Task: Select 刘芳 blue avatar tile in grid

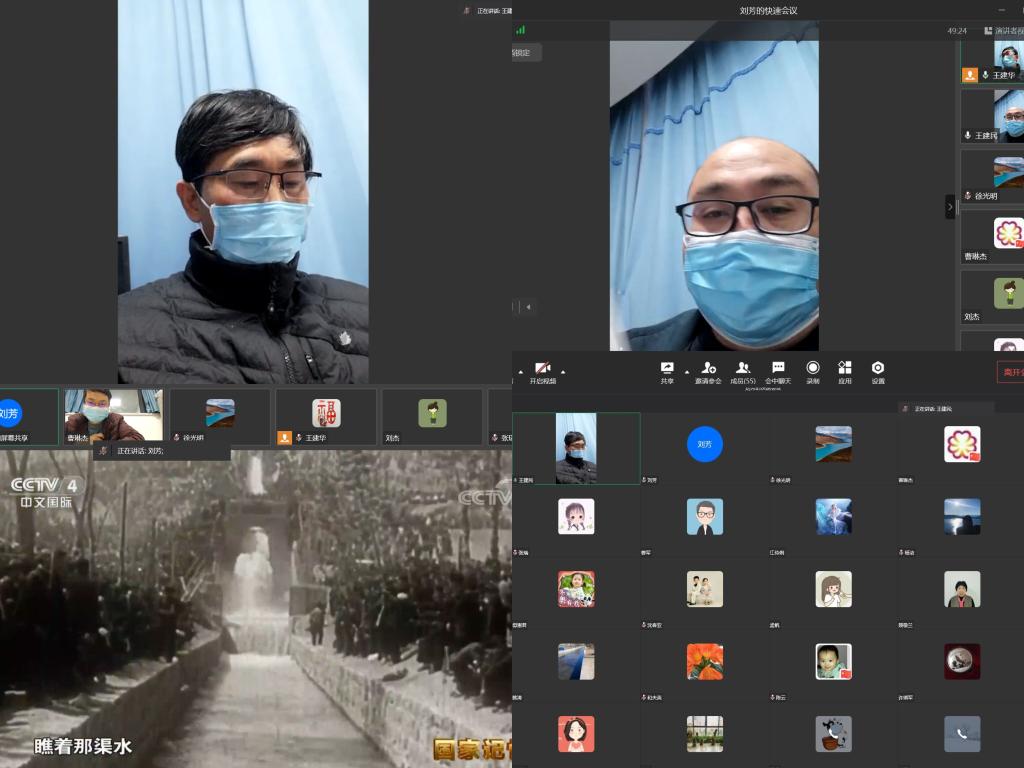Action: click(x=705, y=444)
